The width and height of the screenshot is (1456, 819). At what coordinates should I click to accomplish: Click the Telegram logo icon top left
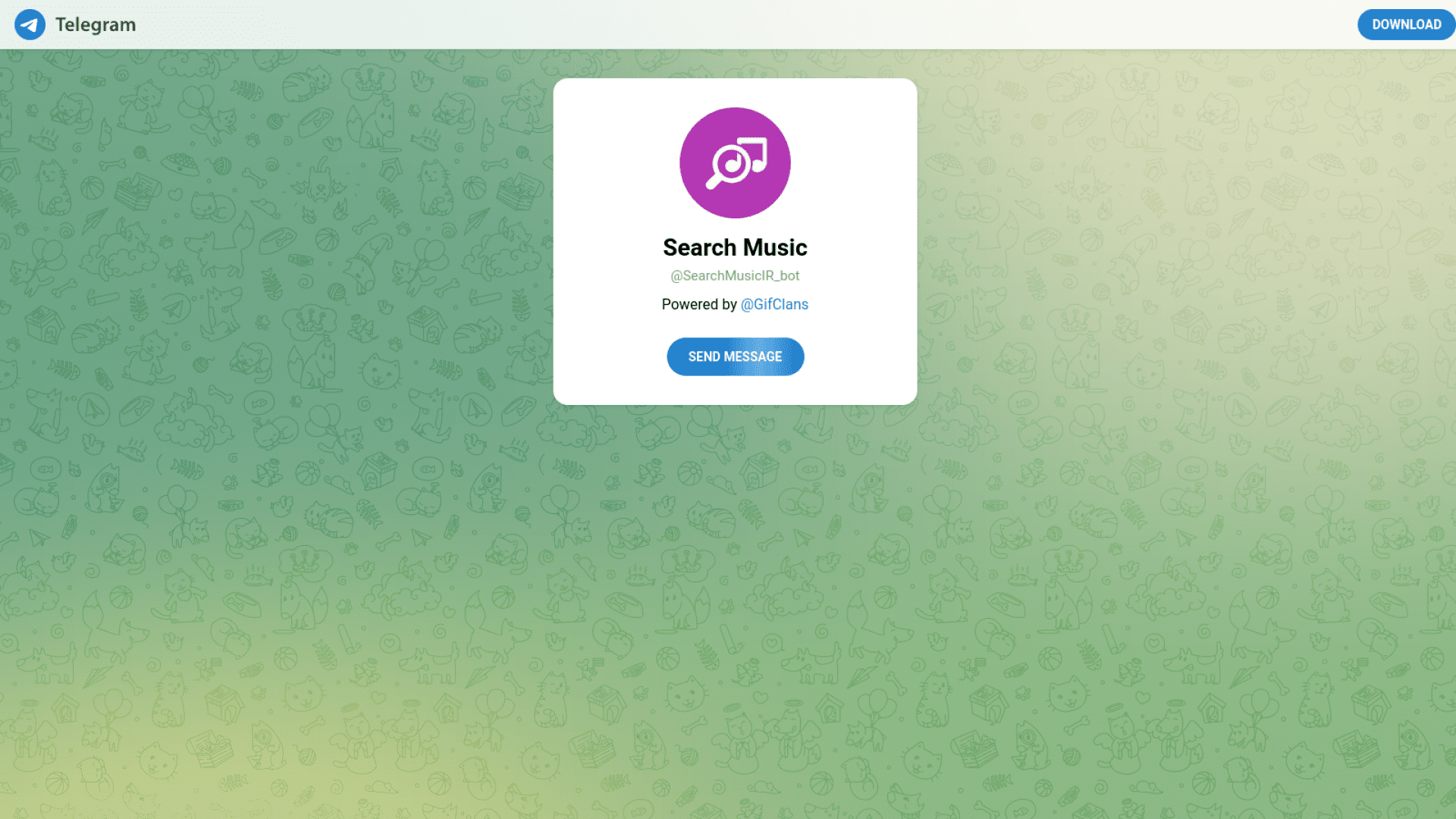30,24
